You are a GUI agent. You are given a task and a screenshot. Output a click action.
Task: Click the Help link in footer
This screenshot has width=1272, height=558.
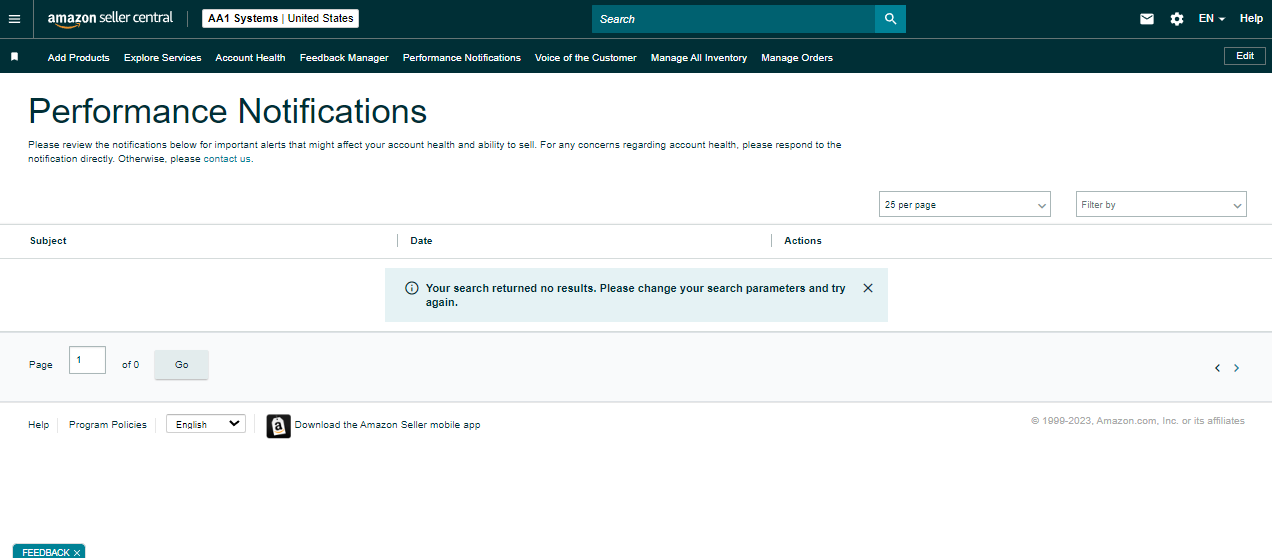tap(38, 425)
